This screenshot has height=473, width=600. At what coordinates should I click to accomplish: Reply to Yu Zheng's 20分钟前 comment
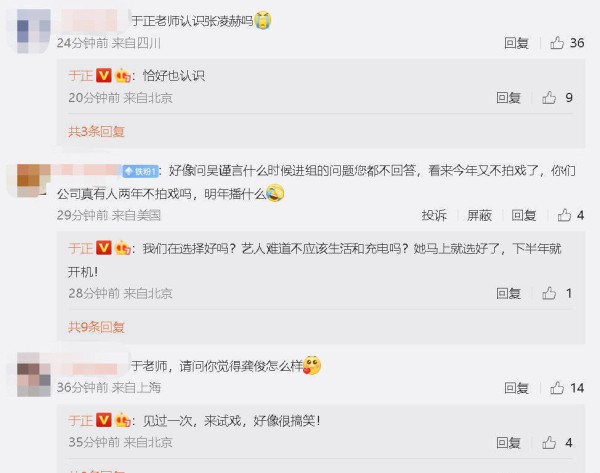coord(509,98)
